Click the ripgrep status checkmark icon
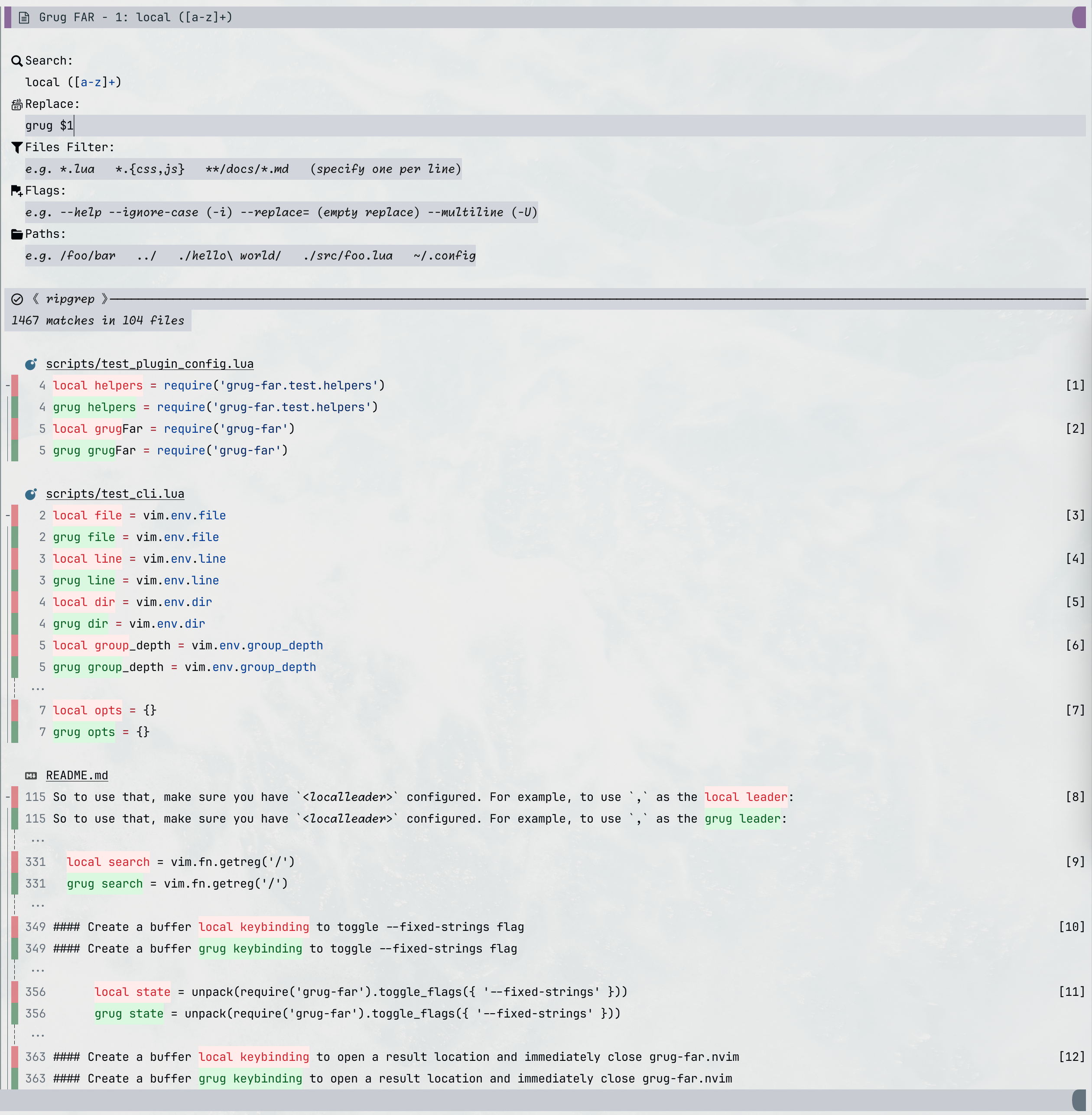Image resolution: width=1092 pixels, height=1115 pixels. tap(16, 298)
